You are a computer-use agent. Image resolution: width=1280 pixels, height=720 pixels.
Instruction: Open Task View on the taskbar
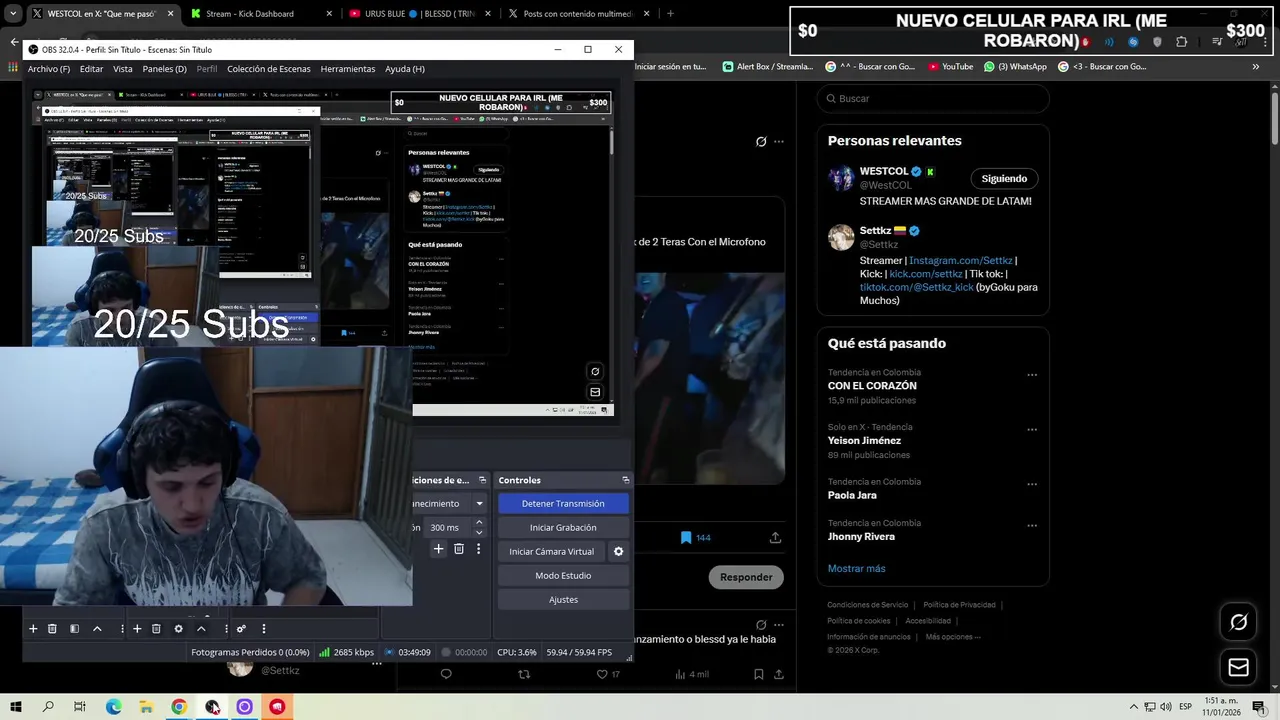tap(80, 707)
